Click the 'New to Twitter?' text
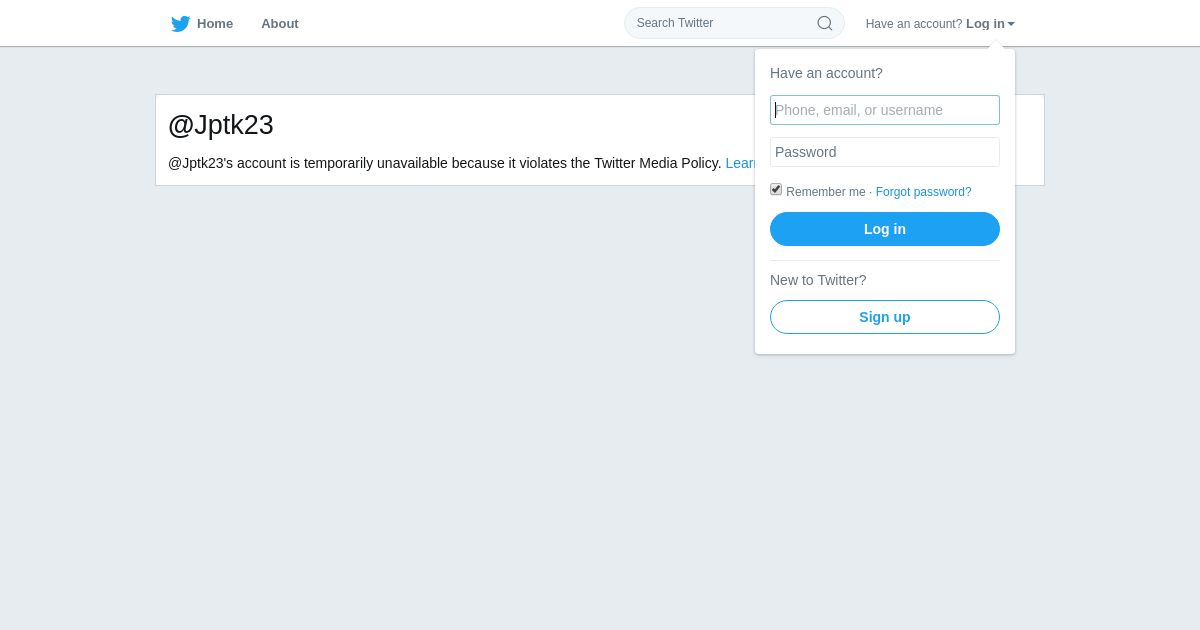 click(x=818, y=280)
